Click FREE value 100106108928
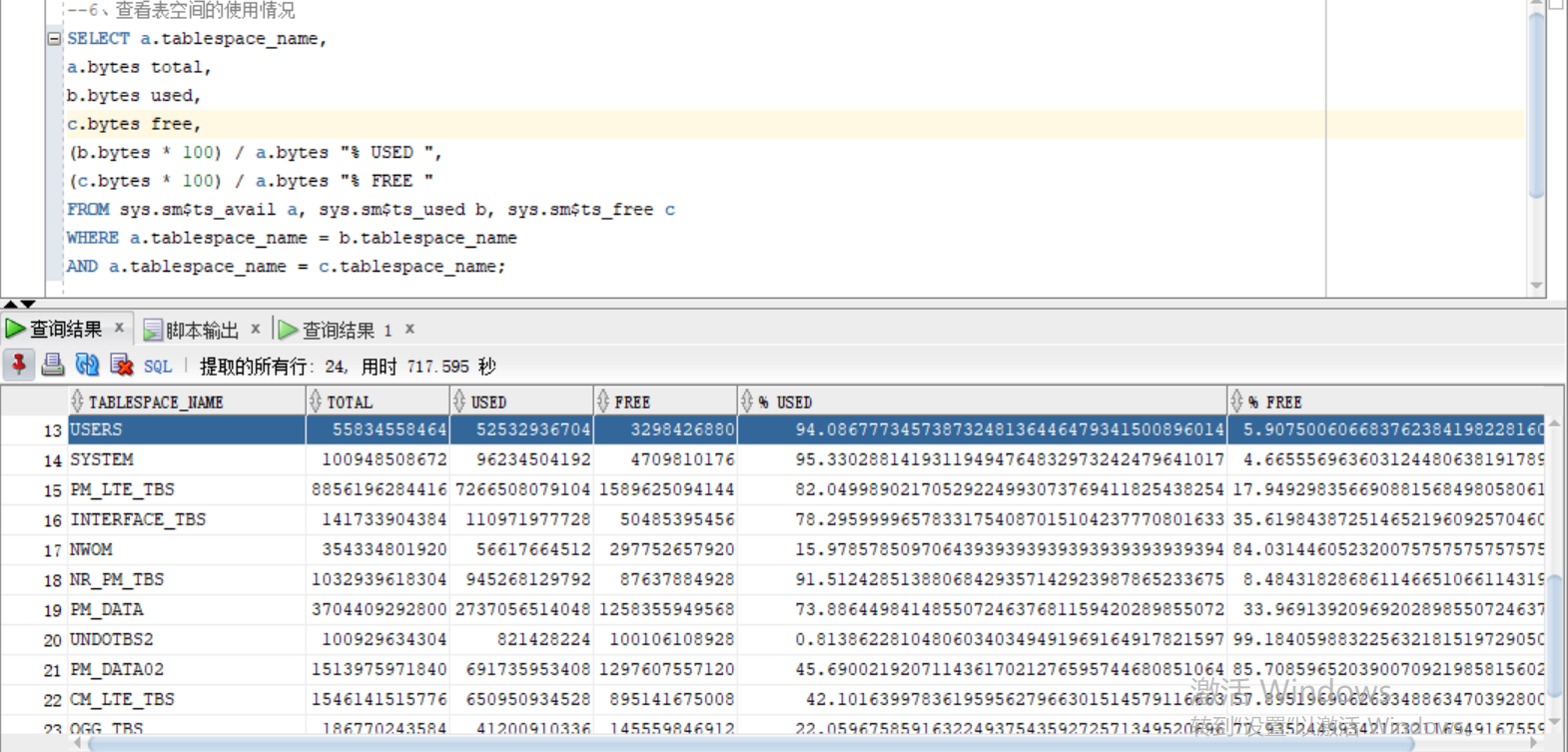 tap(665, 639)
